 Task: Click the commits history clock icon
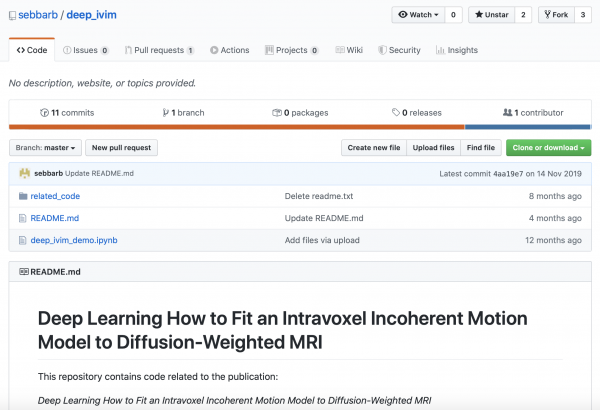[x=43, y=113]
